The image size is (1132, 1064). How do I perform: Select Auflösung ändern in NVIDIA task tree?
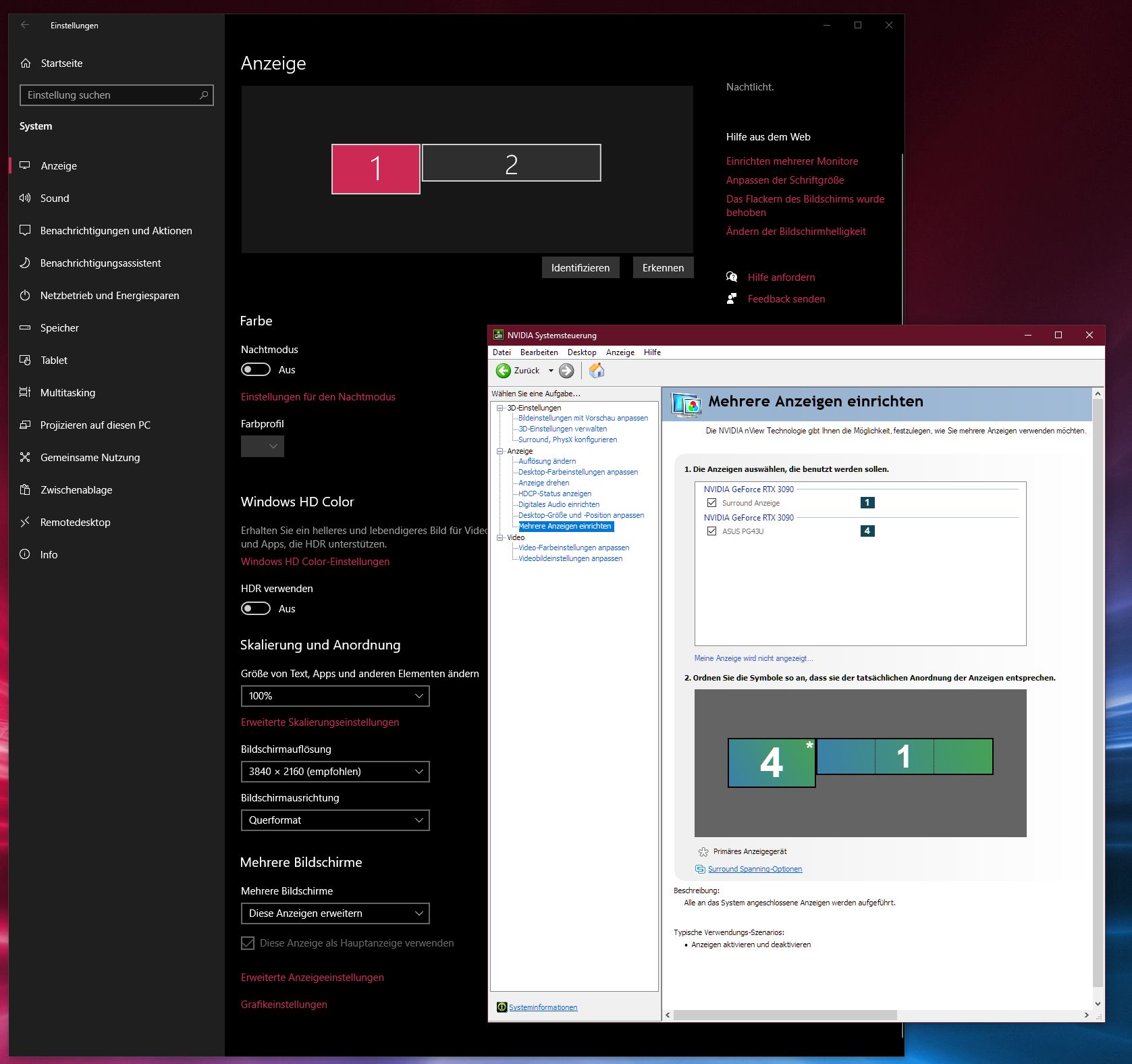547,461
